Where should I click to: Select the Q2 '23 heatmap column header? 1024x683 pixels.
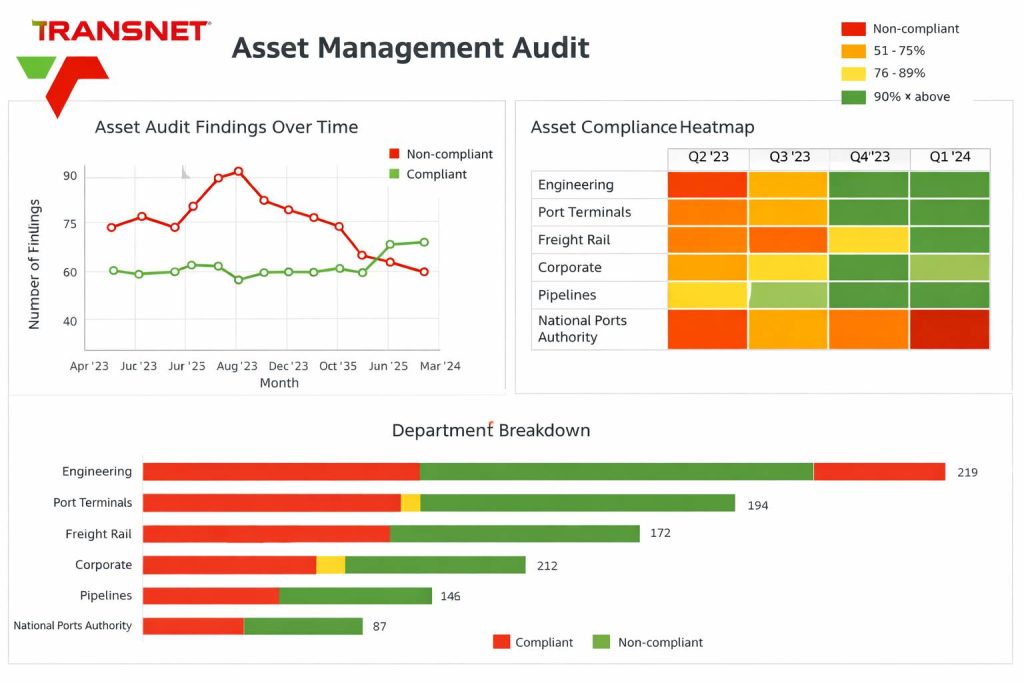707,158
